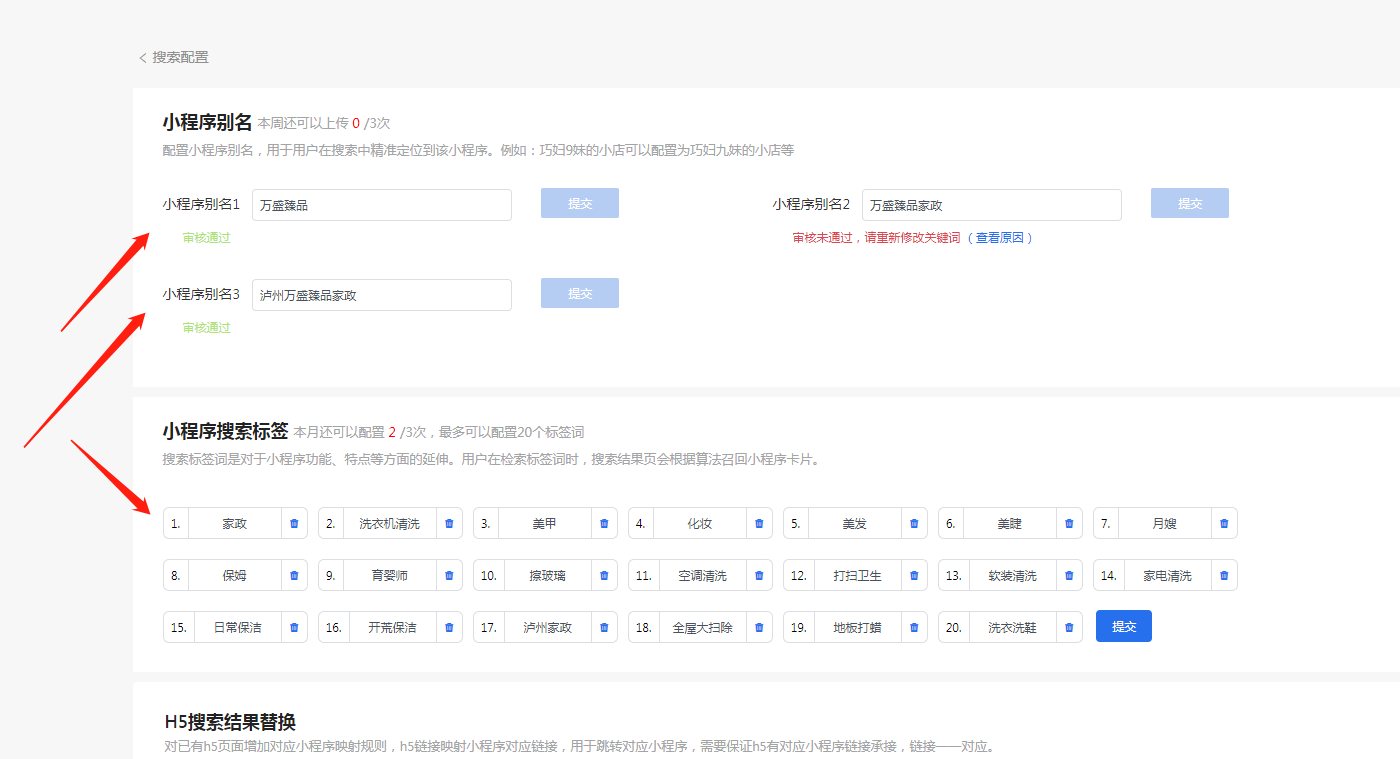Viewport: 1400px width, 759px height.
Task: Edit tag field 软装清洗
Action: pyautogui.click(x=1013, y=575)
